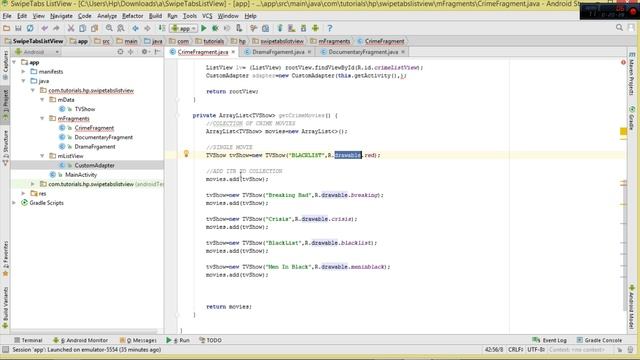Select CrimeFragment in project tree
The image size is (640, 360).
pos(94,128)
